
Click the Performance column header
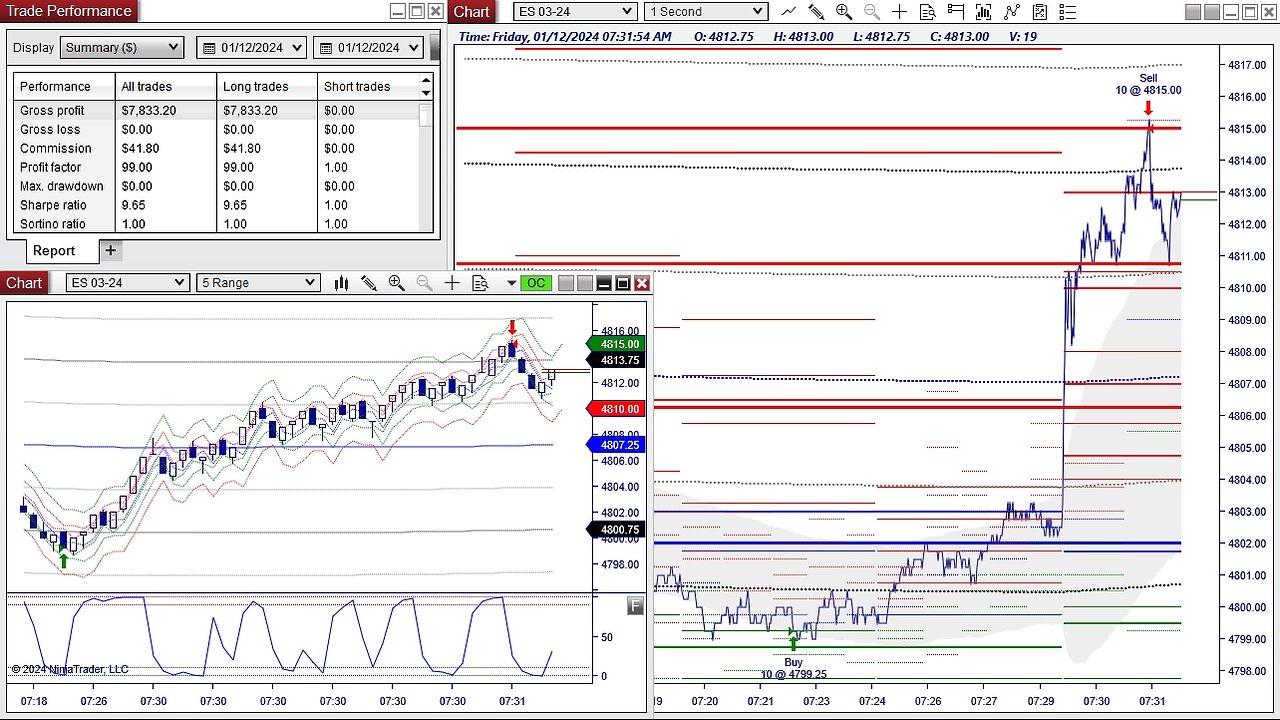pos(63,86)
